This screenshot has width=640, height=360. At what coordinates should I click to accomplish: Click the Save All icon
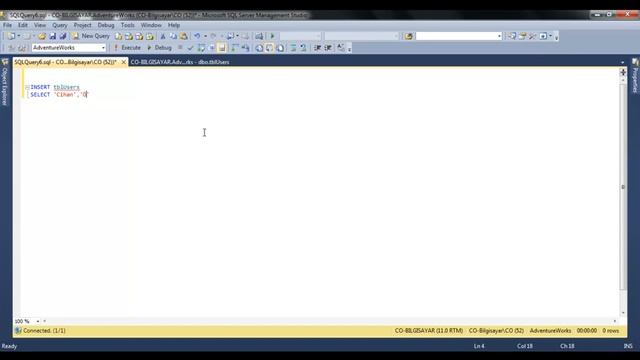63,36
